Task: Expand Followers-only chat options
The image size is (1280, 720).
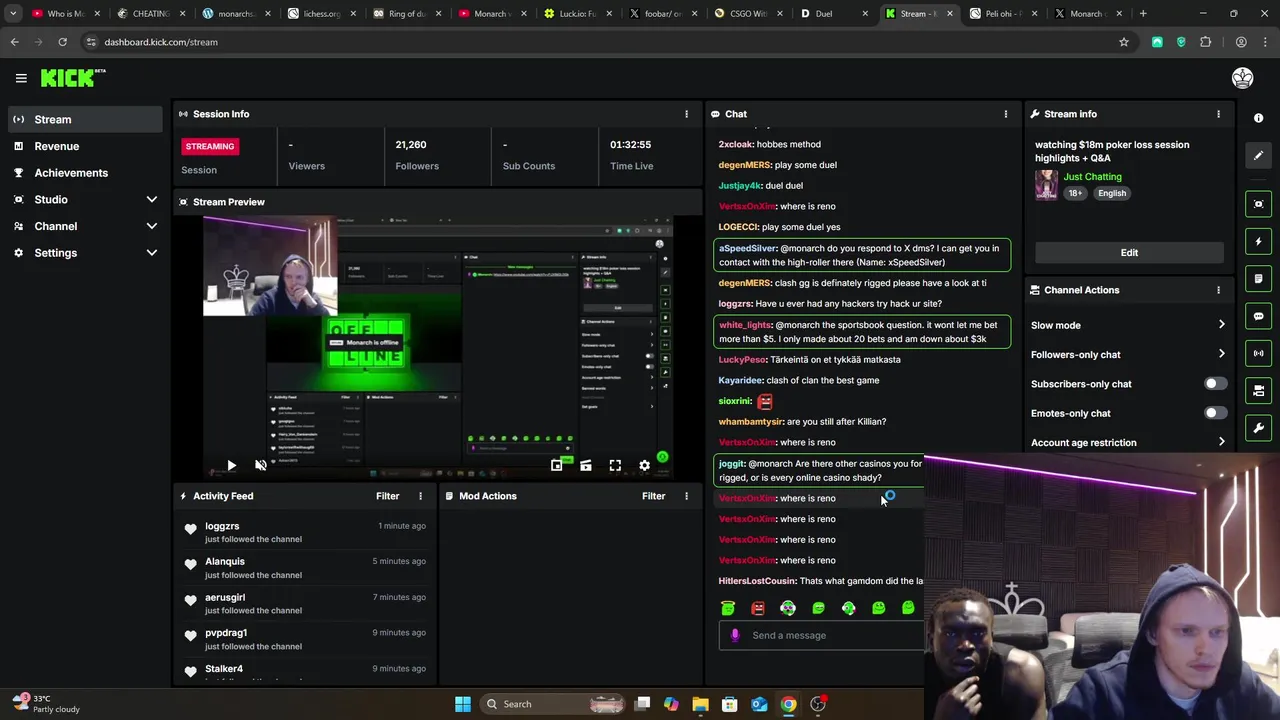Action: tap(1221, 354)
